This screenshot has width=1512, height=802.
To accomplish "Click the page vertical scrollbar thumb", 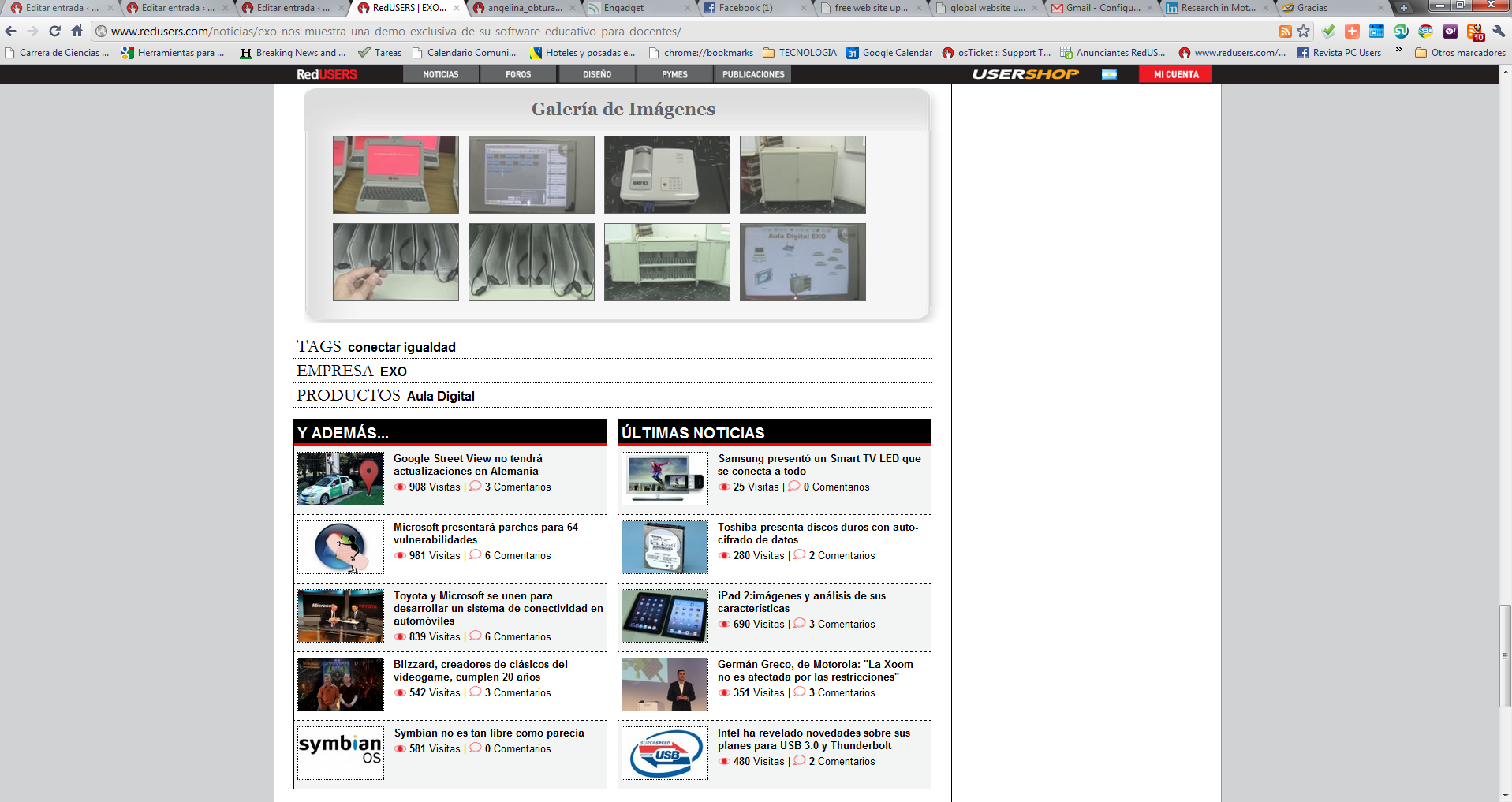I will tap(1505, 656).
